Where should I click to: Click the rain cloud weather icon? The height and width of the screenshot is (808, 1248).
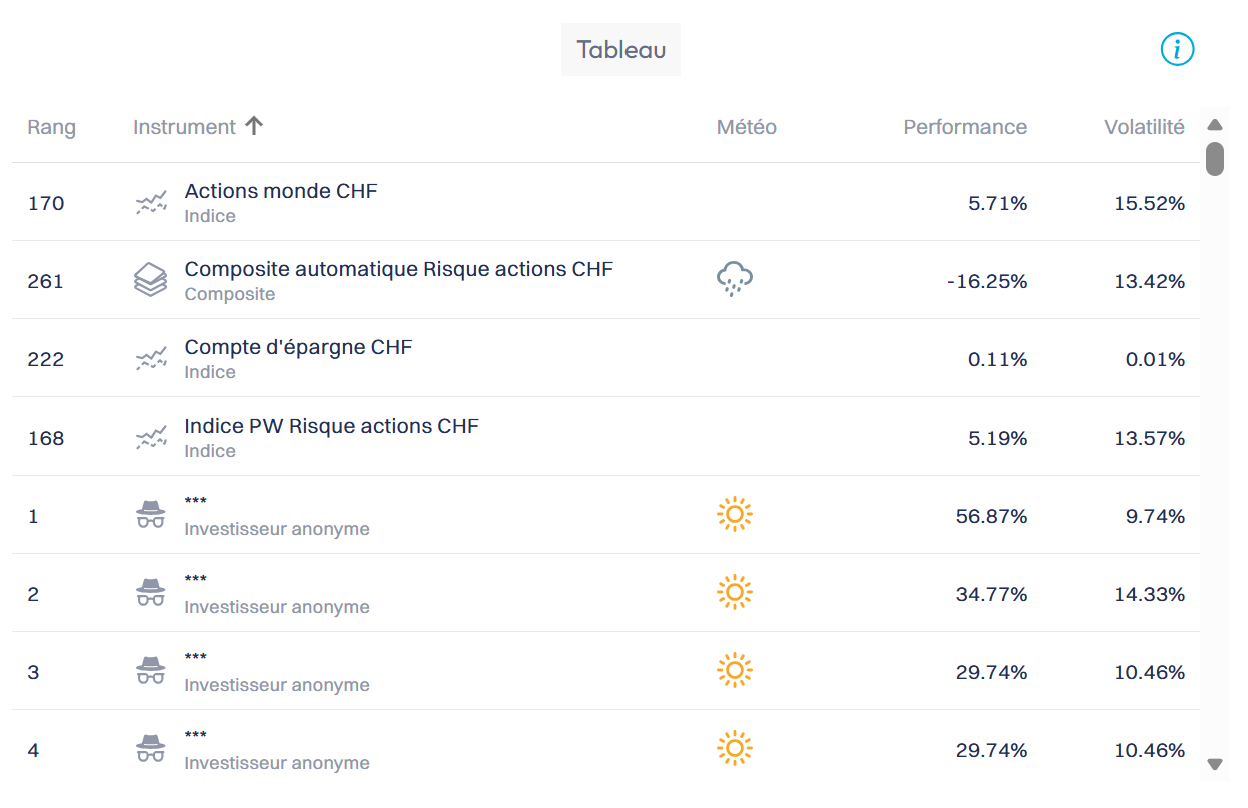tap(734, 279)
